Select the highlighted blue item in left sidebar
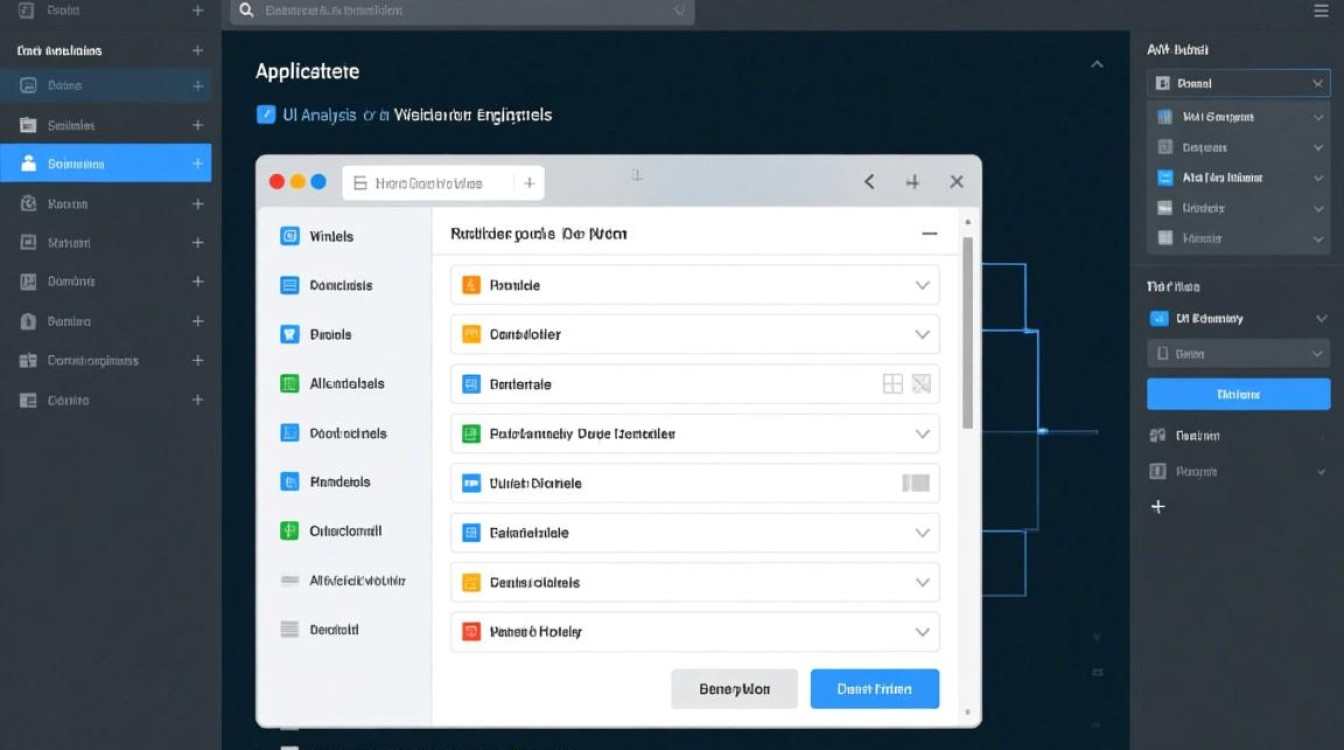 (105, 164)
